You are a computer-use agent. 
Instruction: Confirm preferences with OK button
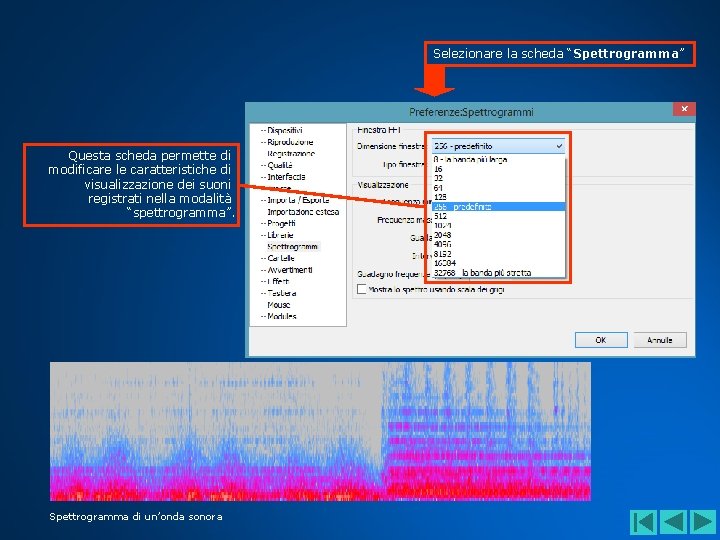[601, 340]
